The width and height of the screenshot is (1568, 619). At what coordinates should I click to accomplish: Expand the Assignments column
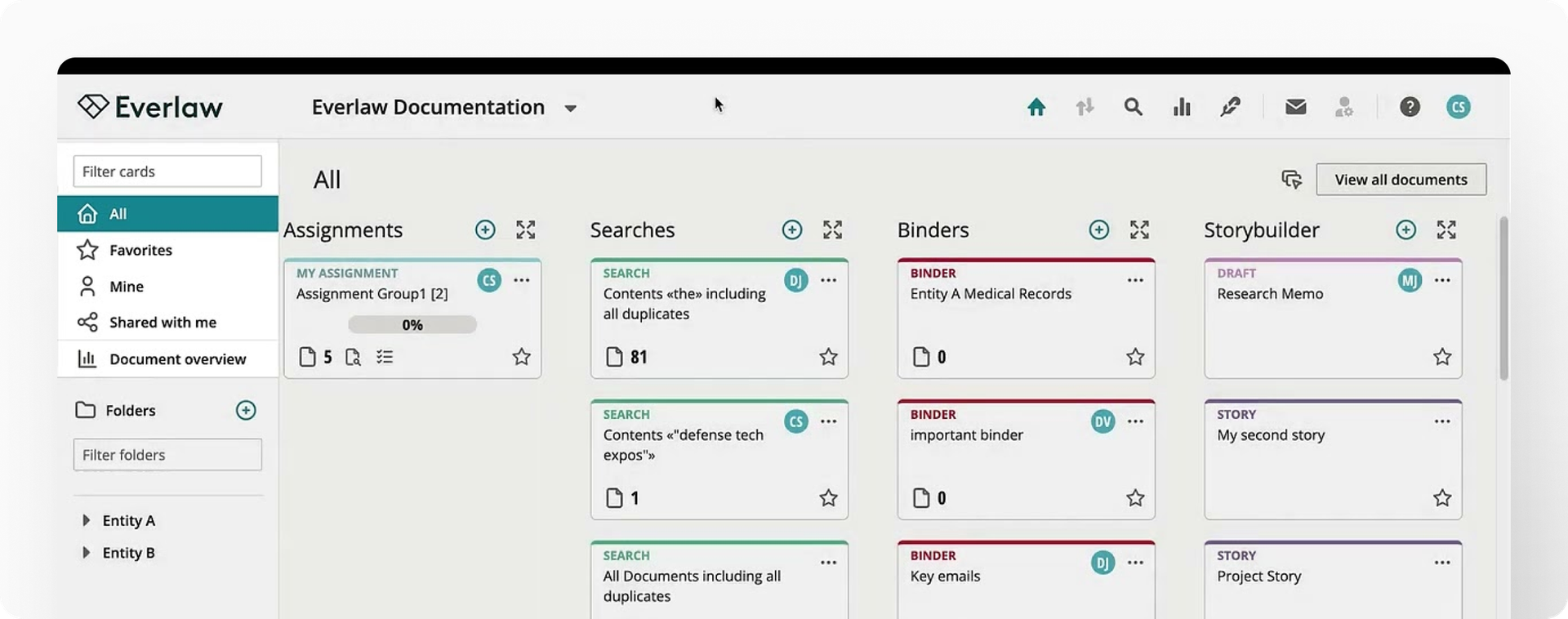(526, 230)
